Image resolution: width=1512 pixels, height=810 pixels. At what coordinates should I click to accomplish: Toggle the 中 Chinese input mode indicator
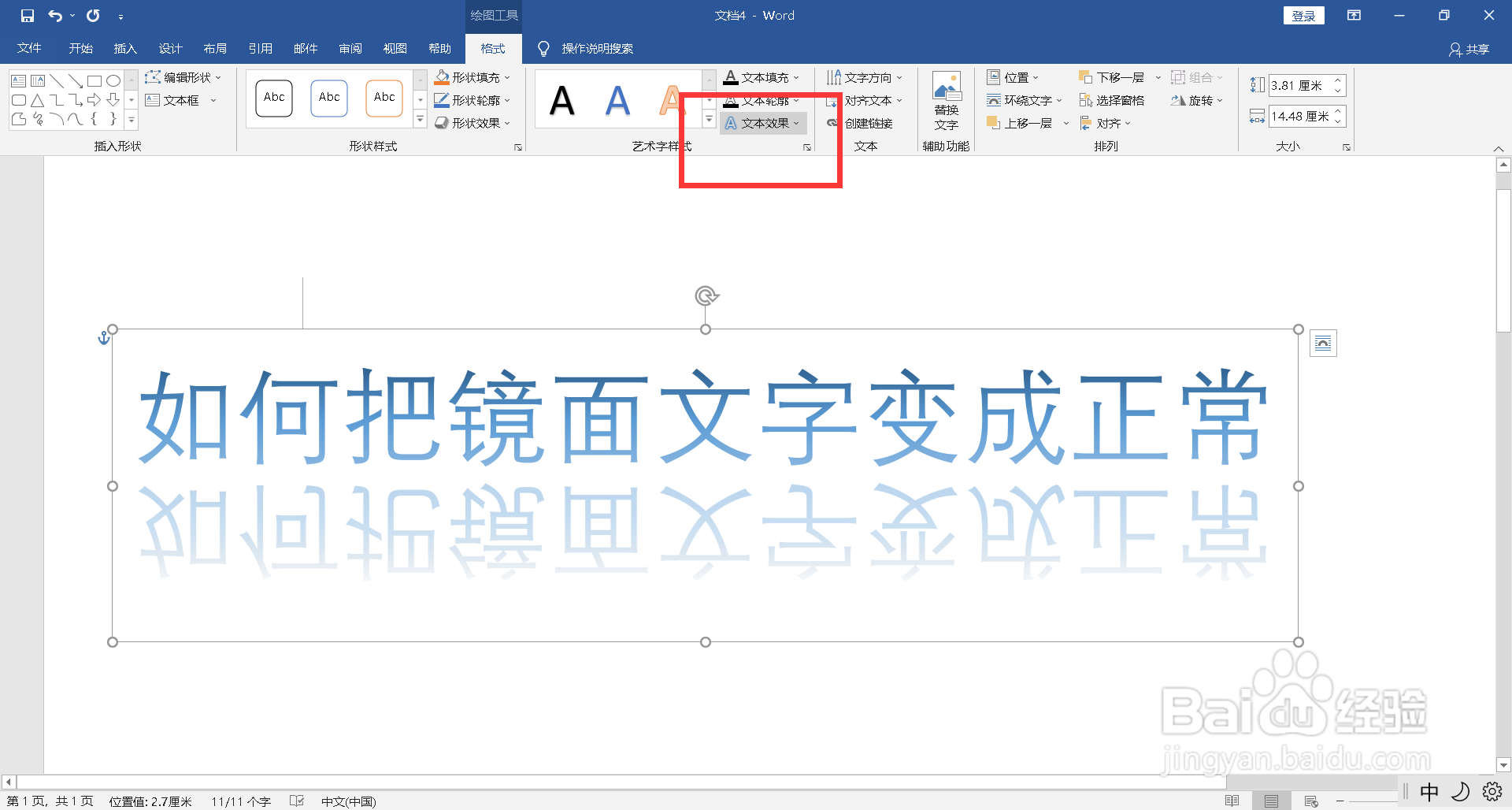tap(1429, 791)
